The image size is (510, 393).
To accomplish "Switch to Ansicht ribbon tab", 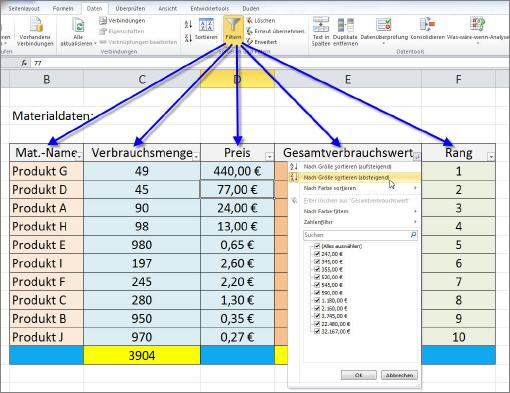I will [x=168, y=9].
